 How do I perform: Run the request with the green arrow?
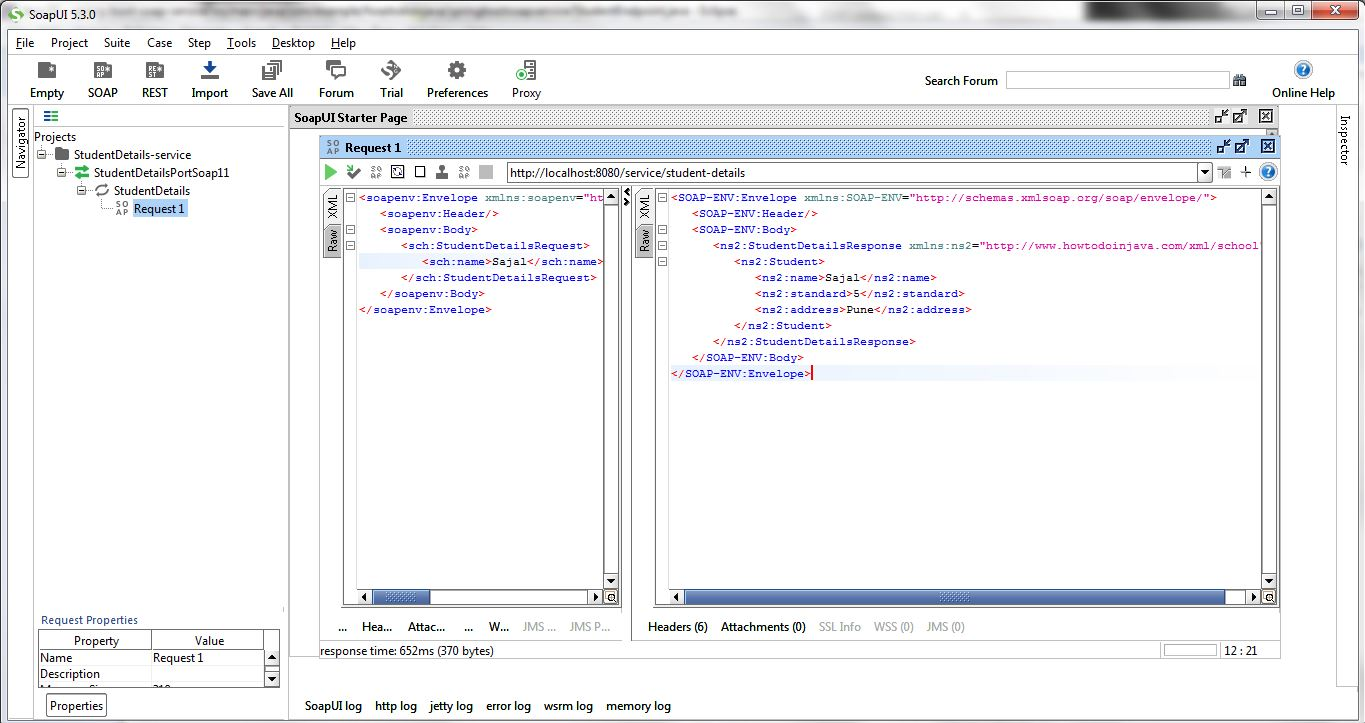[x=330, y=171]
